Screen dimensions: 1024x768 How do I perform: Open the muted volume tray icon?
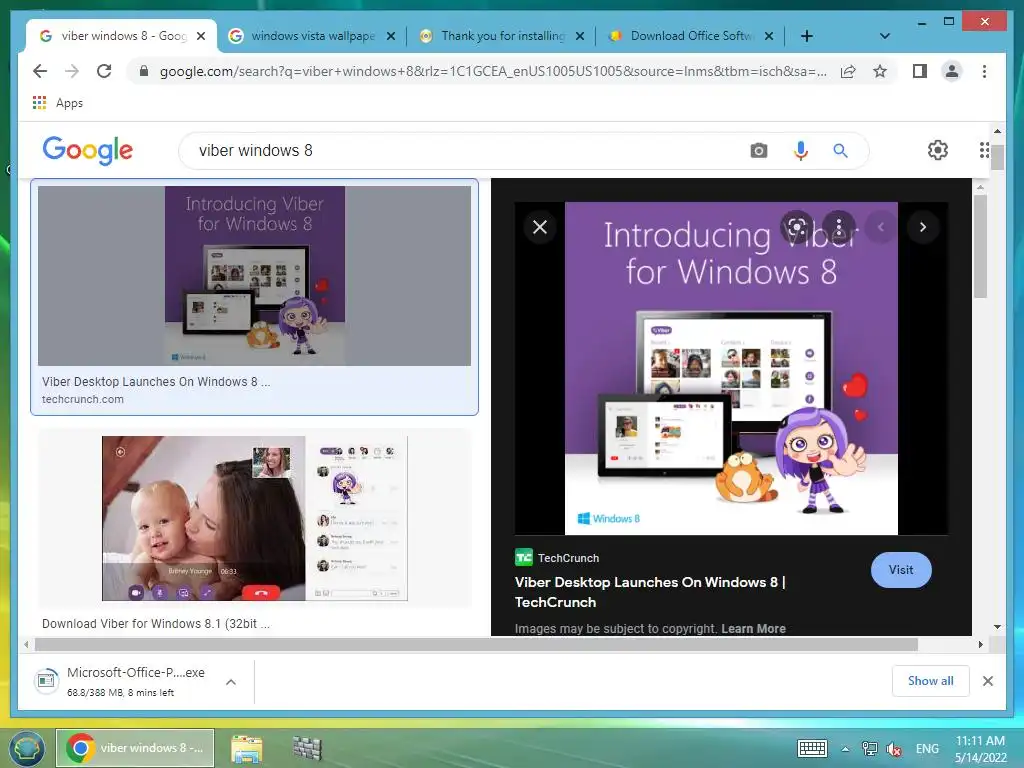[x=894, y=749]
